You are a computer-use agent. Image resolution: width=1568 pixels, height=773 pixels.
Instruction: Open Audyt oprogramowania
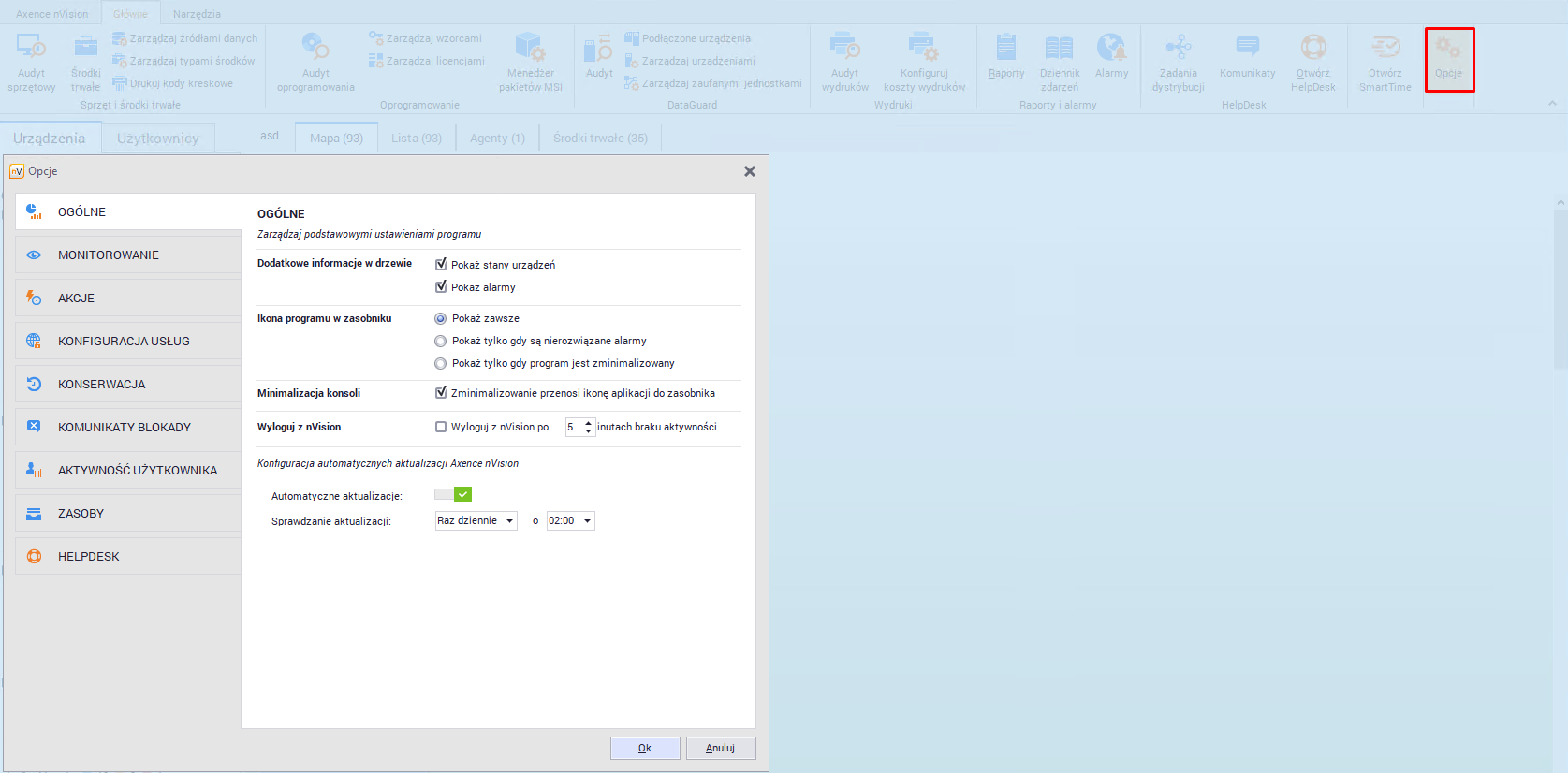315,63
